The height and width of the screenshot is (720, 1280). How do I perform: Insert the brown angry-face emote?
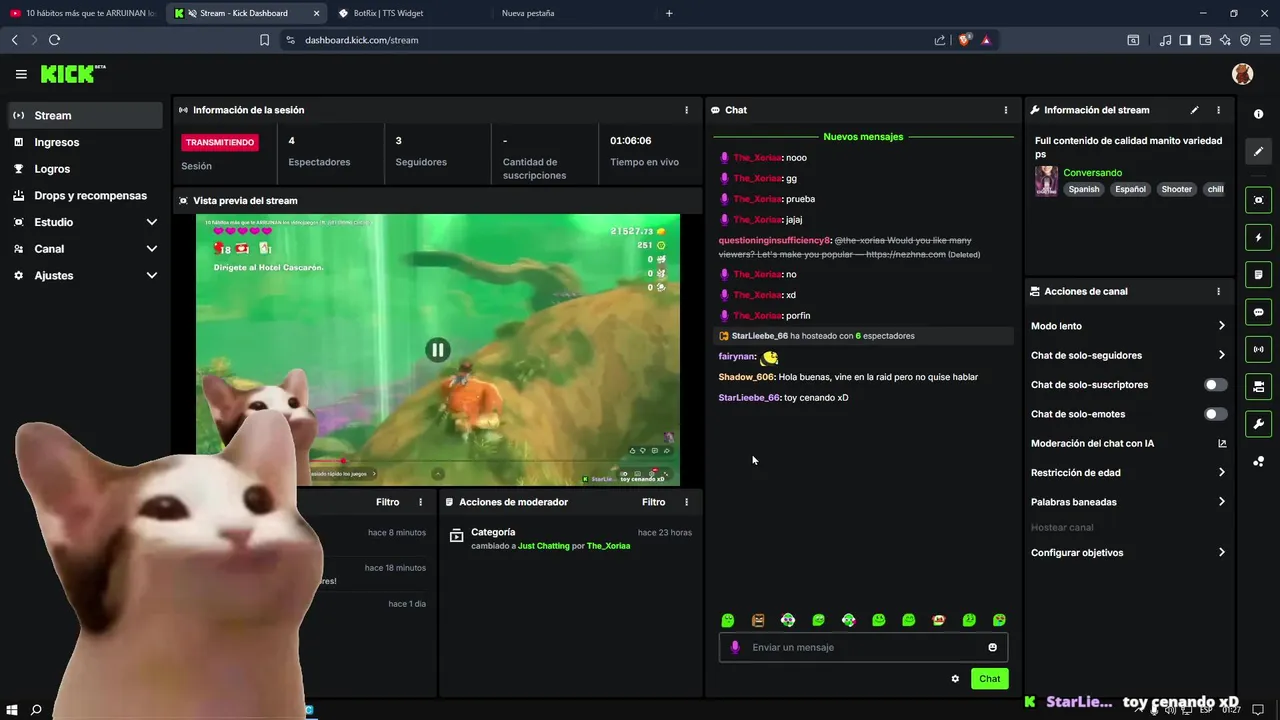click(758, 620)
